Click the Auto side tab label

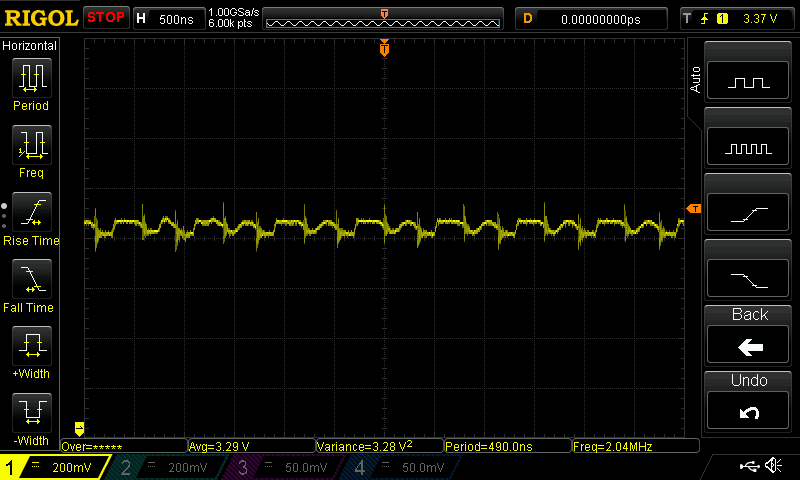point(695,80)
